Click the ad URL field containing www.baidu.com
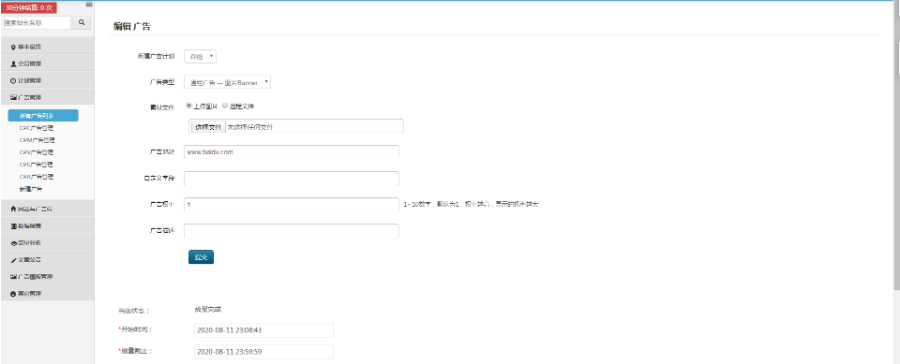900x364 pixels. pyautogui.click(x=292, y=152)
